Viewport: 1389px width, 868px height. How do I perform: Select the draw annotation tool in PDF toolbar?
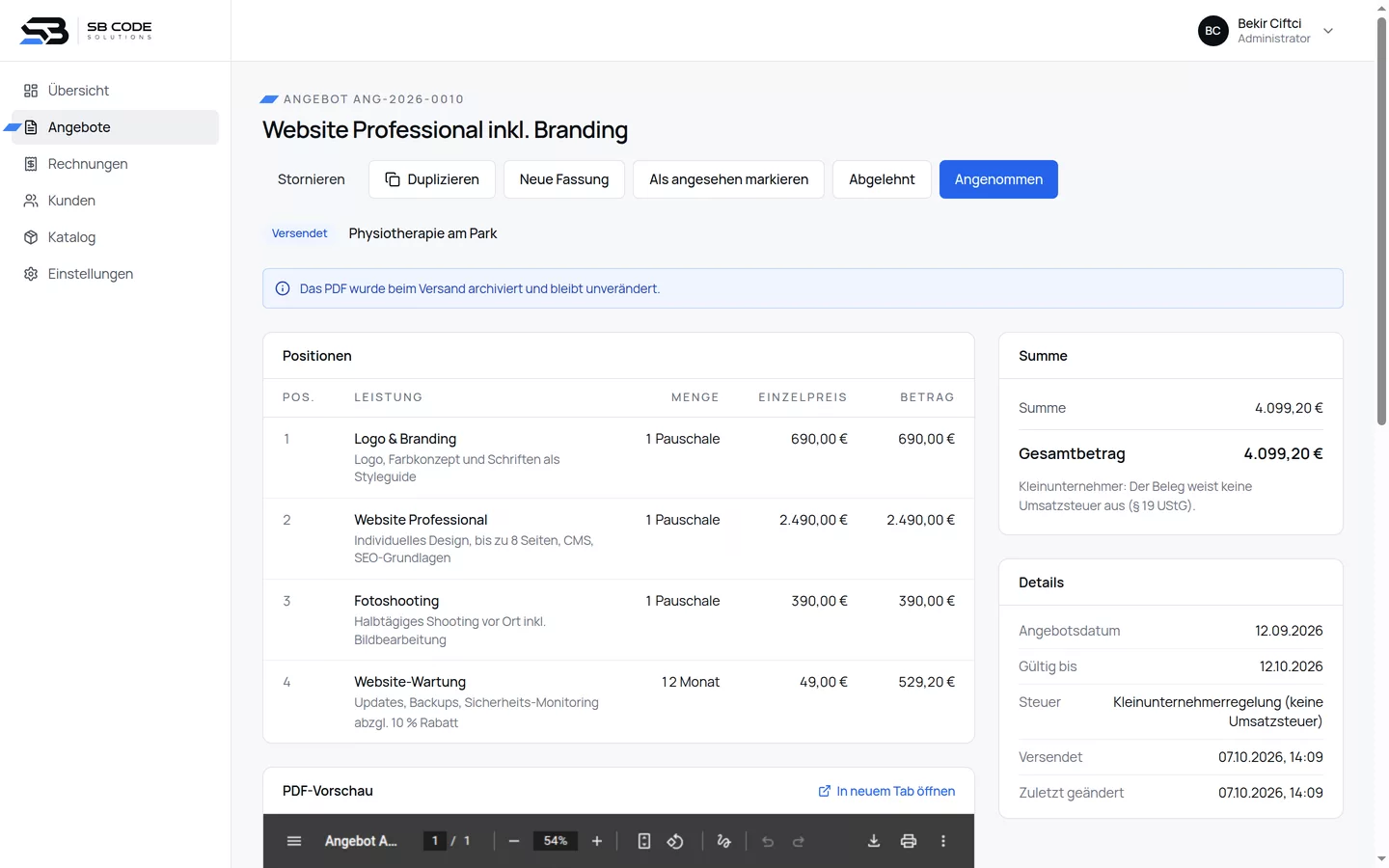[x=724, y=841]
